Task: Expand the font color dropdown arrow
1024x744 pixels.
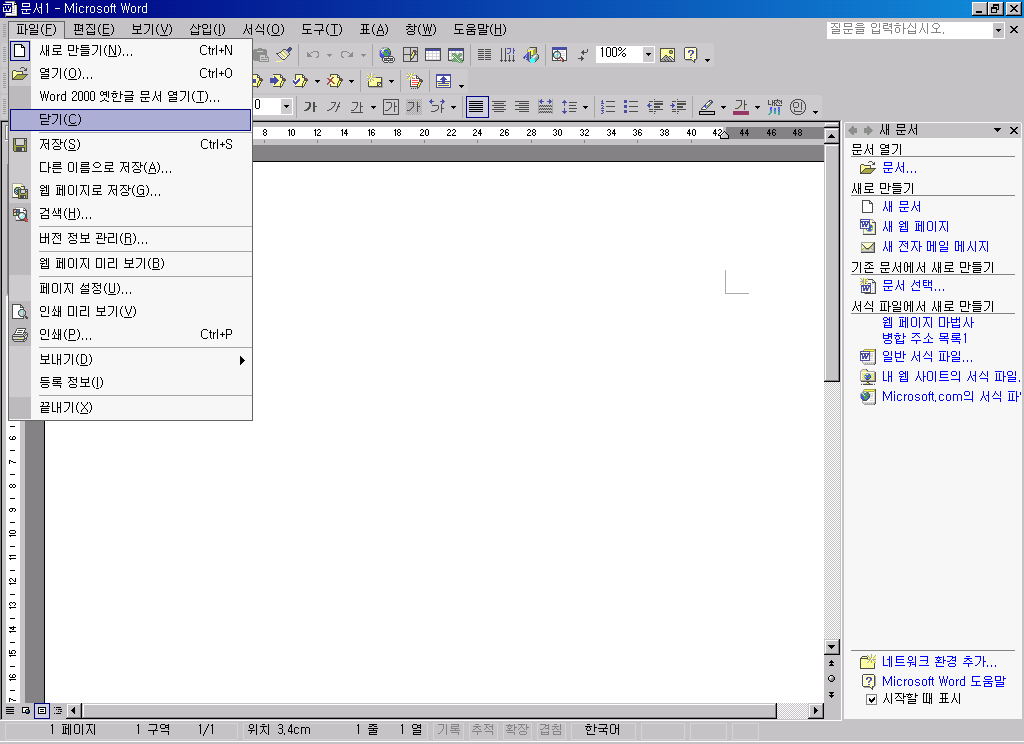Action: (x=757, y=107)
